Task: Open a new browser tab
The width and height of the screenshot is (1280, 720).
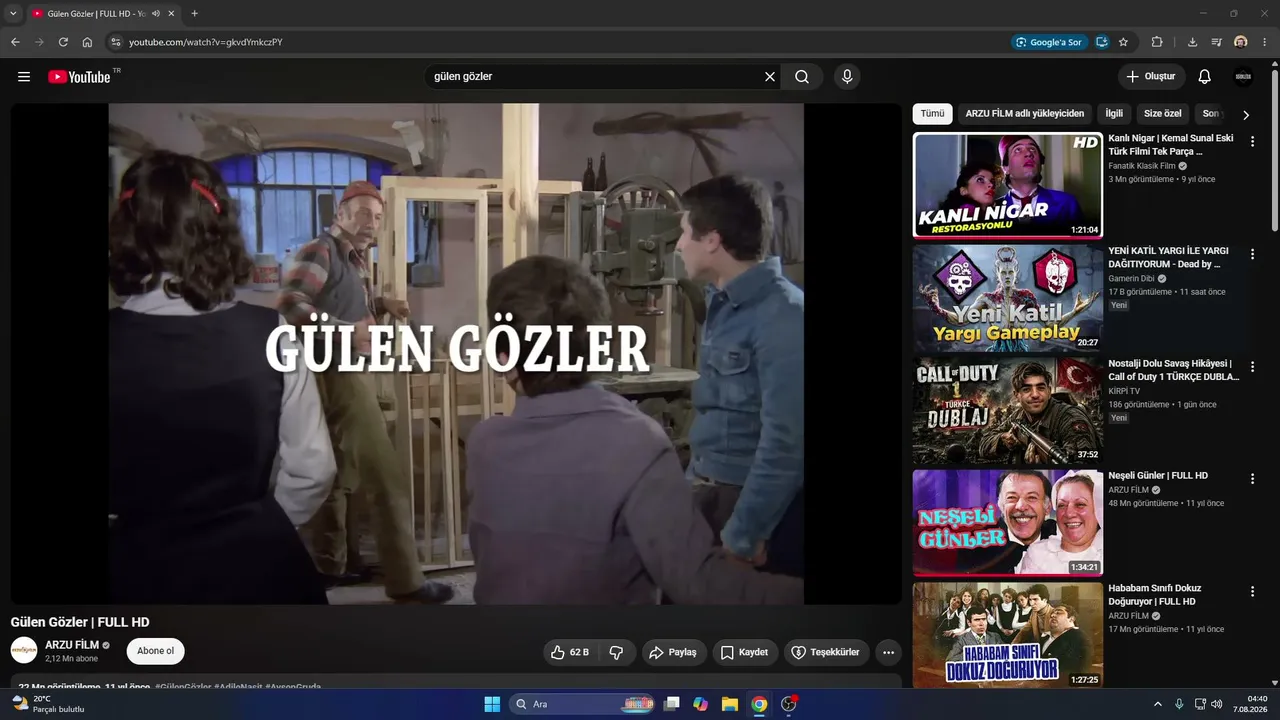Action: tap(194, 14)
